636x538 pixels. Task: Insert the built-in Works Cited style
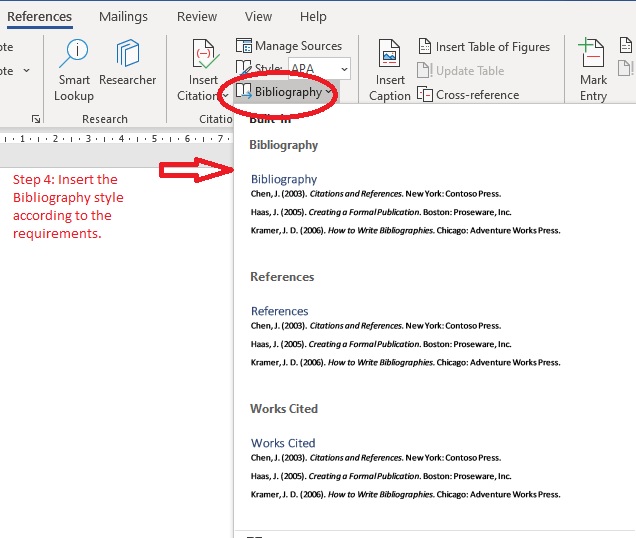click(406, 468)
